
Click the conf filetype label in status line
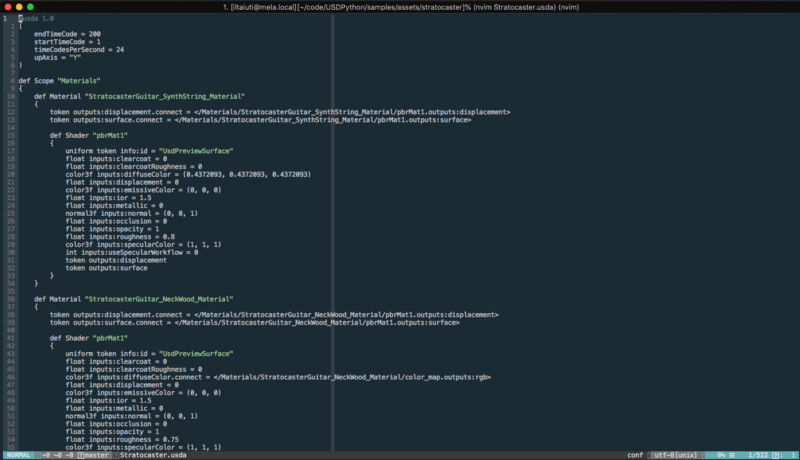pyautogui.click(x=634, y=454)
